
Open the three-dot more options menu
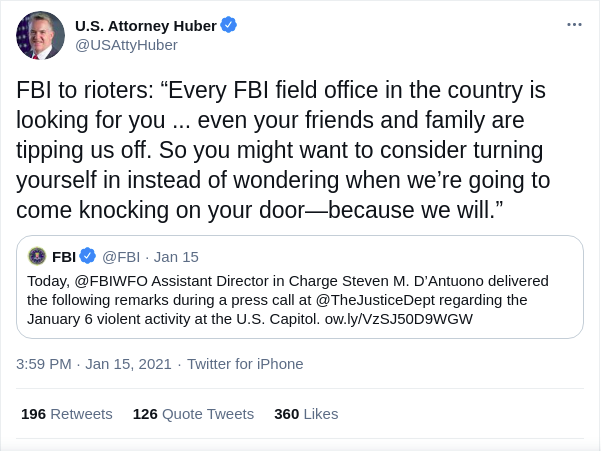(x=574, y=24)
